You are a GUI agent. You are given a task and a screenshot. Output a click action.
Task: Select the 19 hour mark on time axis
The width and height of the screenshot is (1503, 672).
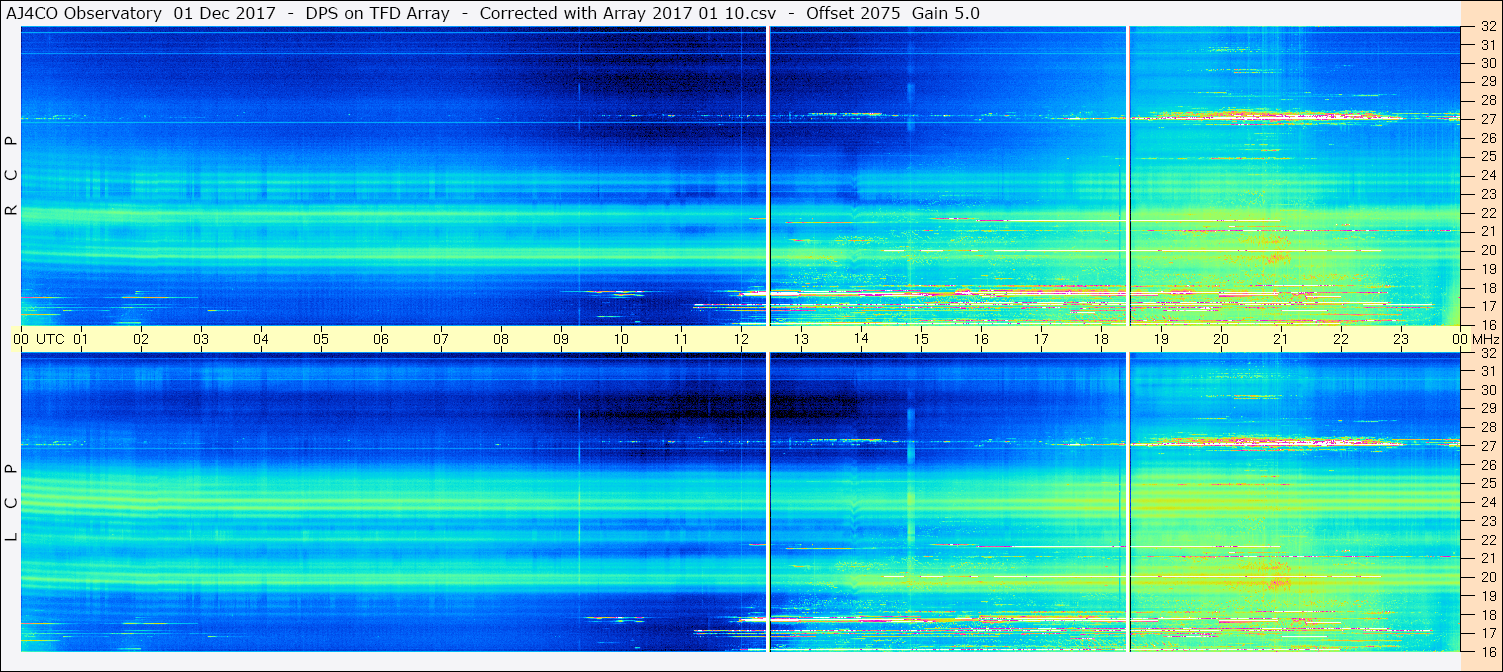1161,339
